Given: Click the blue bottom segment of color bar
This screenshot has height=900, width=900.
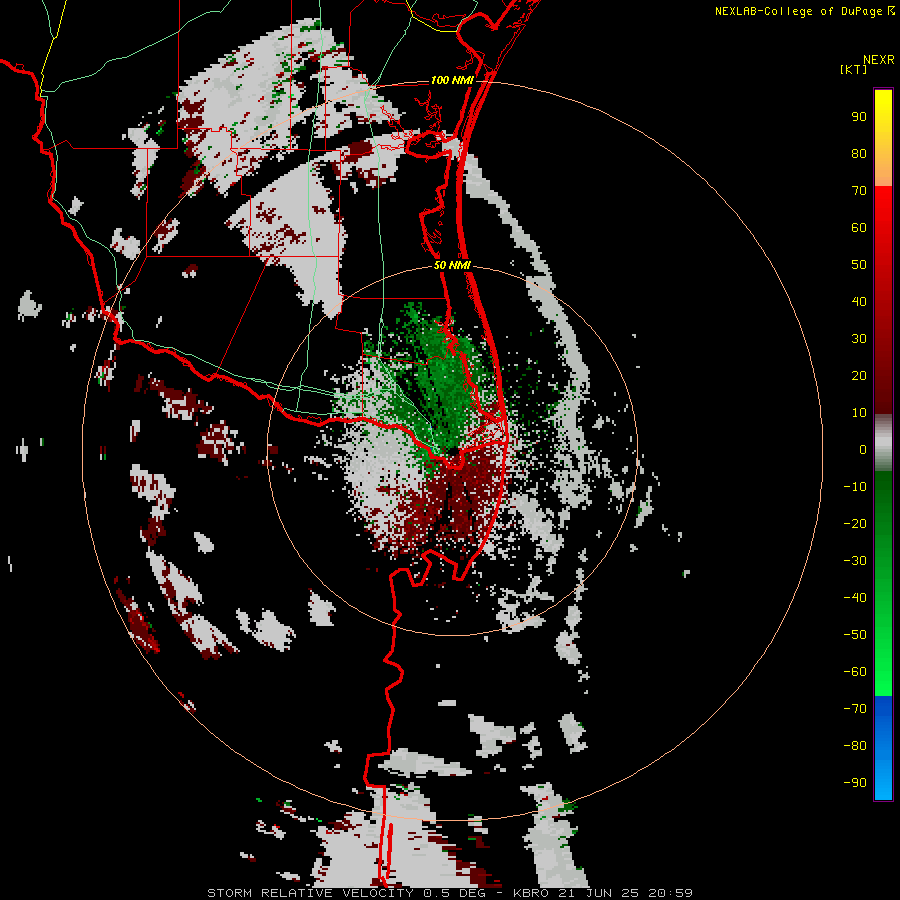Looking at the screenshot, I should click(x=883, y=748).
